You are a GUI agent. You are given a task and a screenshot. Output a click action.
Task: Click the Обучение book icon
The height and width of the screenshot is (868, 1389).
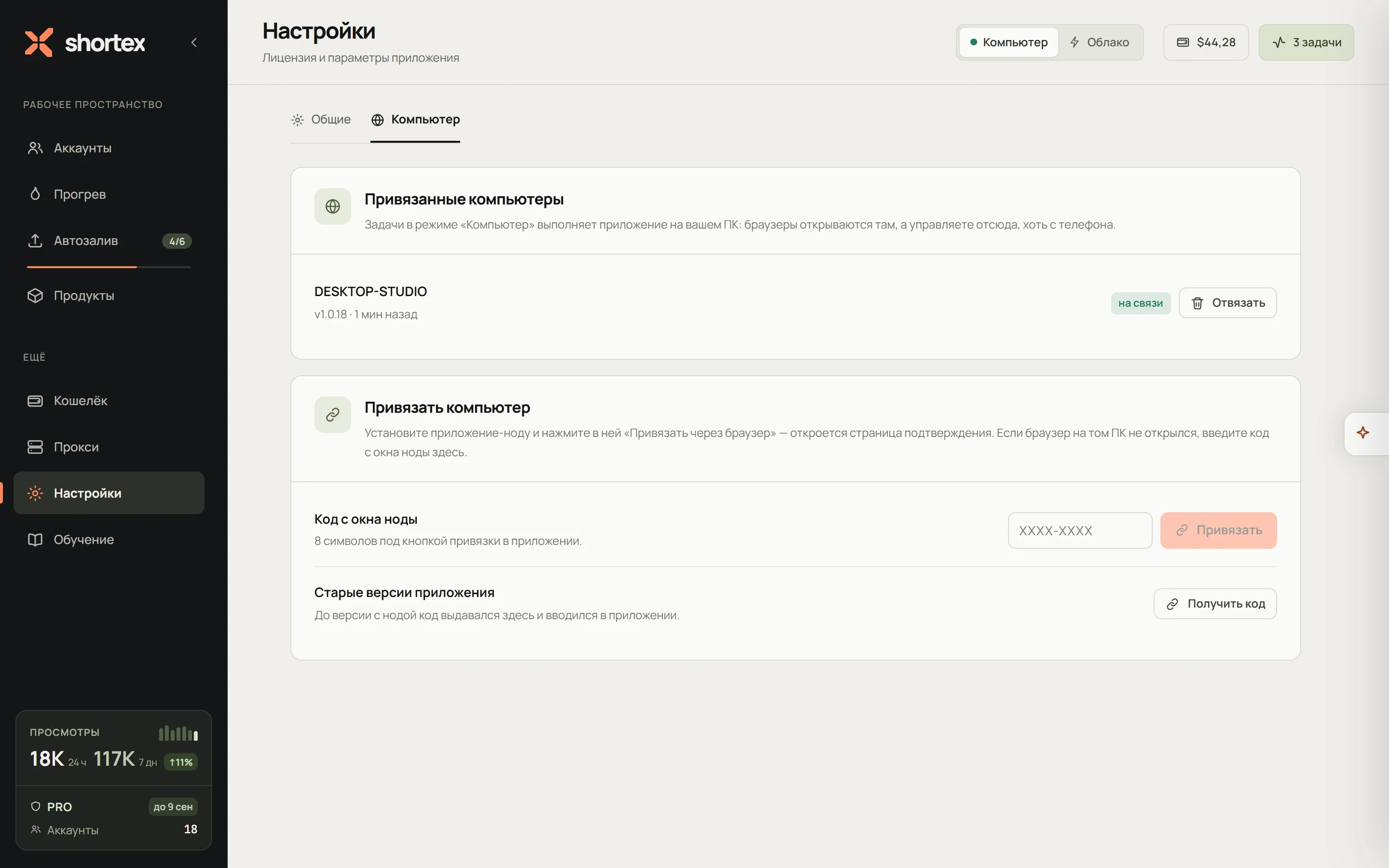35,540
